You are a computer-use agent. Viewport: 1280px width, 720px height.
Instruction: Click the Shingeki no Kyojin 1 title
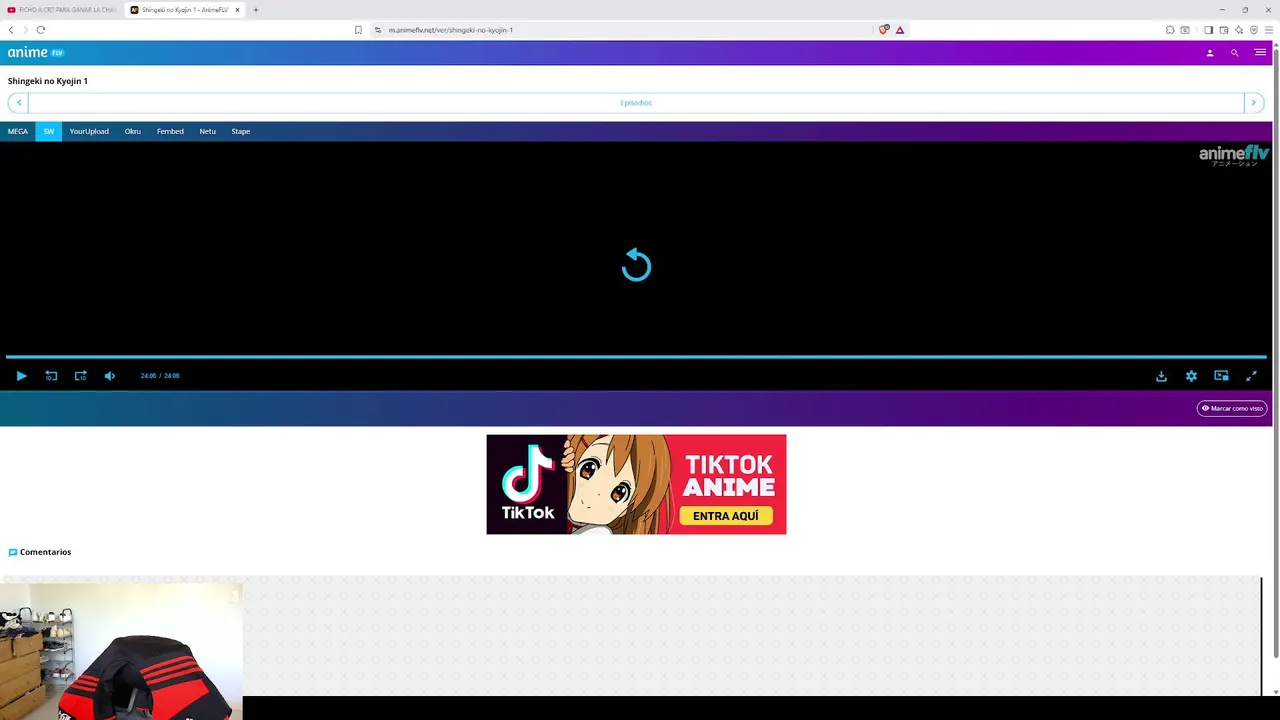point(48,81)
